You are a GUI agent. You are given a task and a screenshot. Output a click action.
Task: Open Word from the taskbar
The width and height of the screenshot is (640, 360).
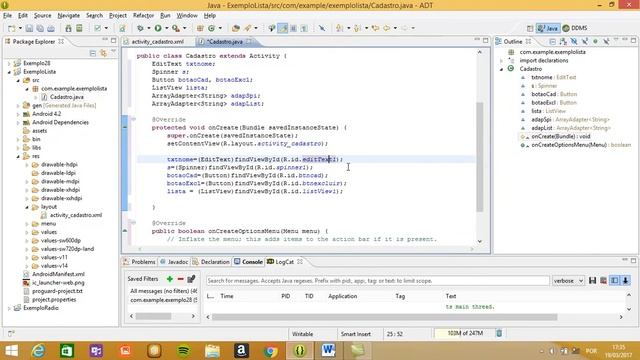(328, 351)
